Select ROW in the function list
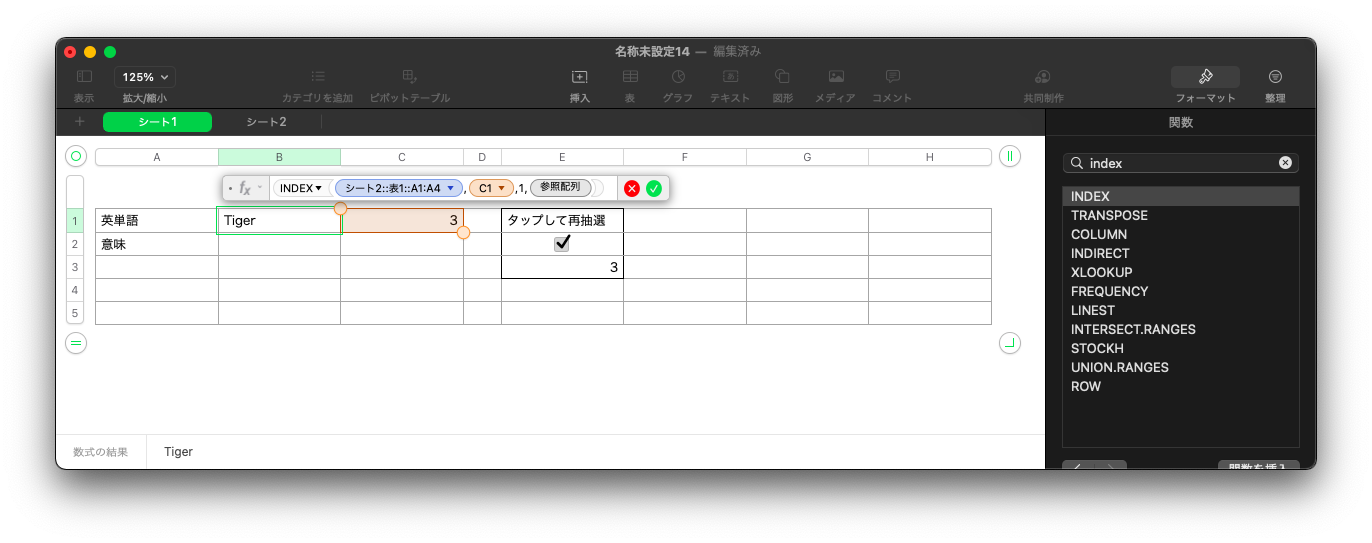 pyautogui.click(x=1180, y=386)
